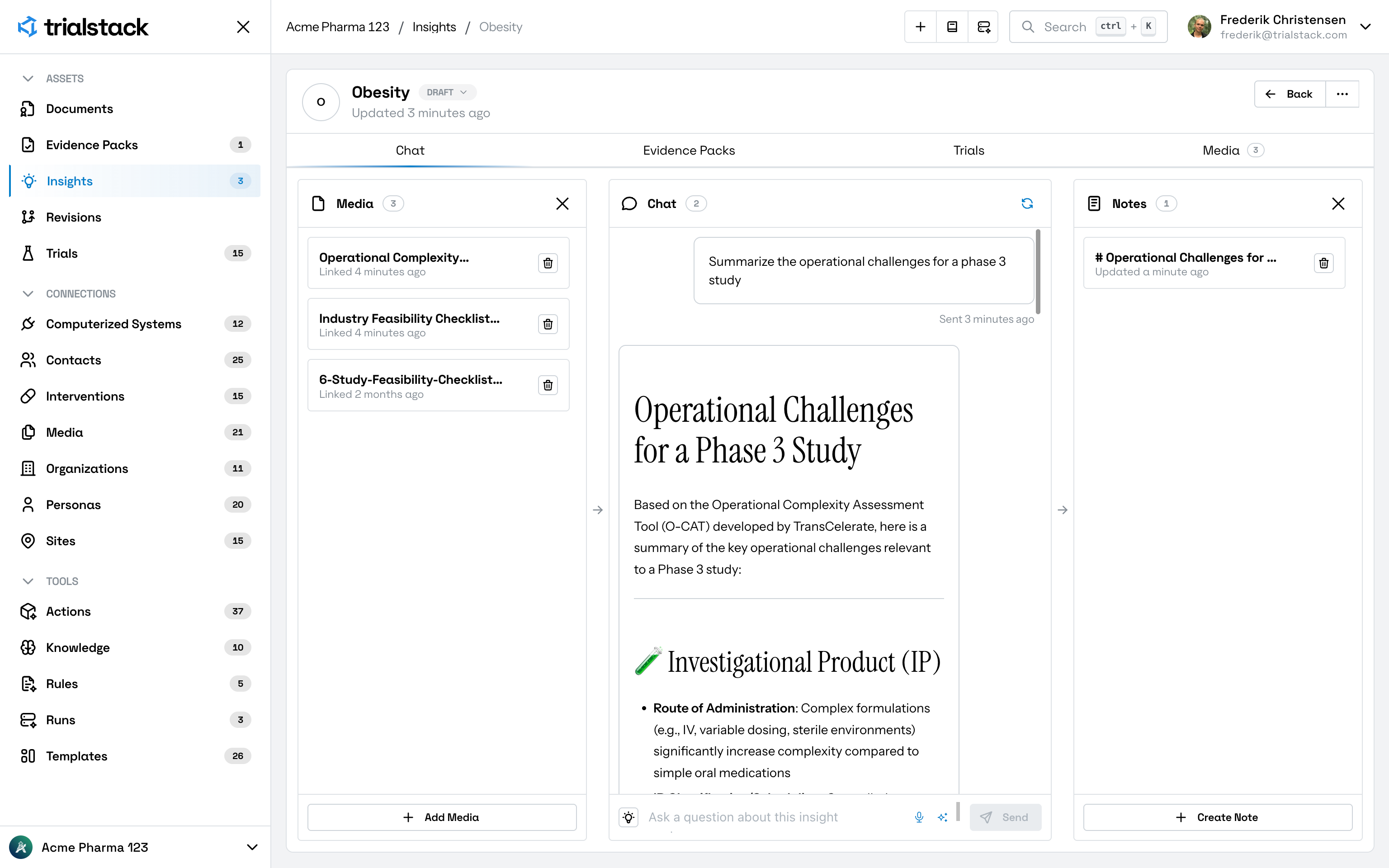Close the Notes panel

[x=1338, y=204]
